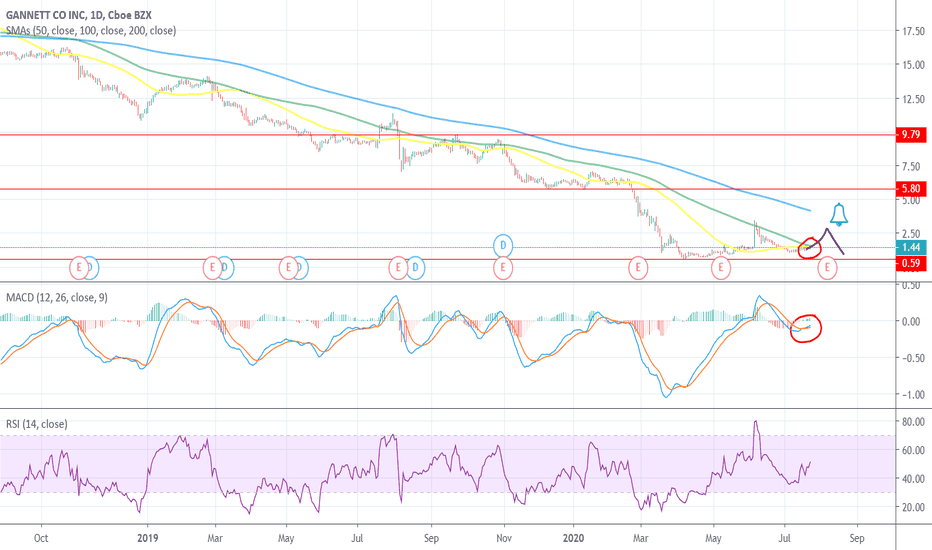
Task: Click the 12.50 price axis label
Action: click(914, 99)
